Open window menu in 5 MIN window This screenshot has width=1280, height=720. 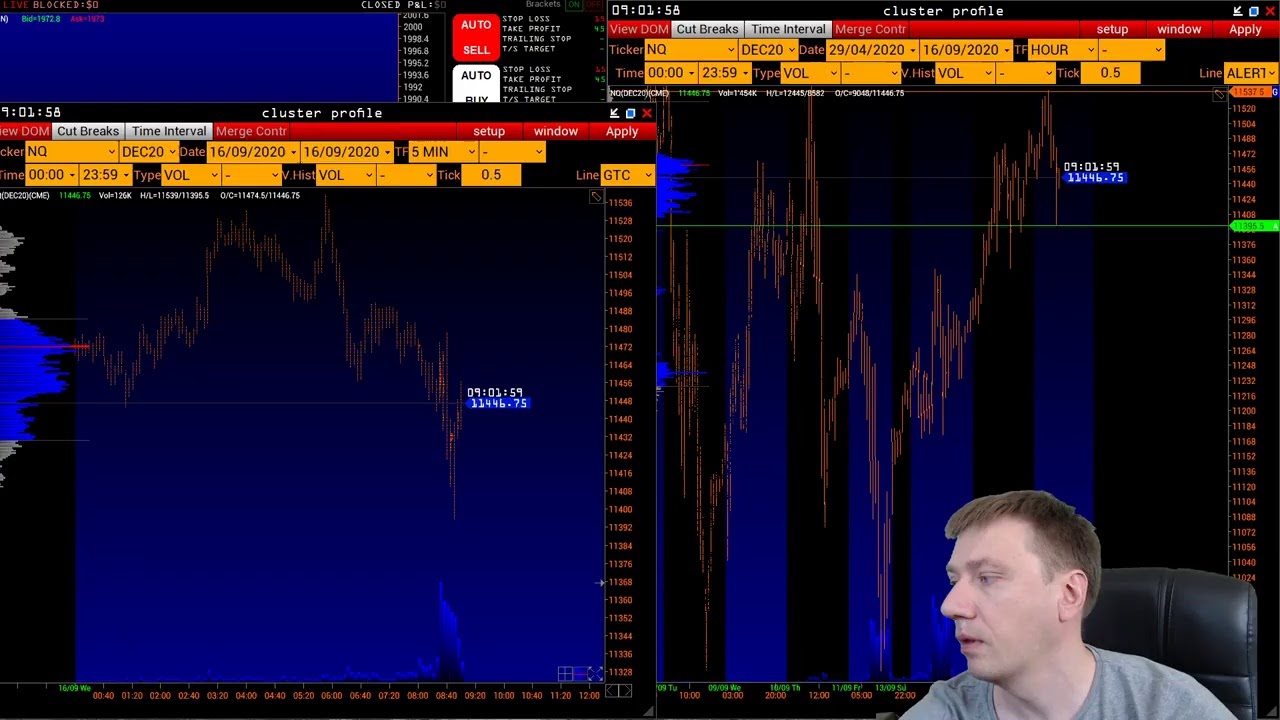[x=555, y=131]
